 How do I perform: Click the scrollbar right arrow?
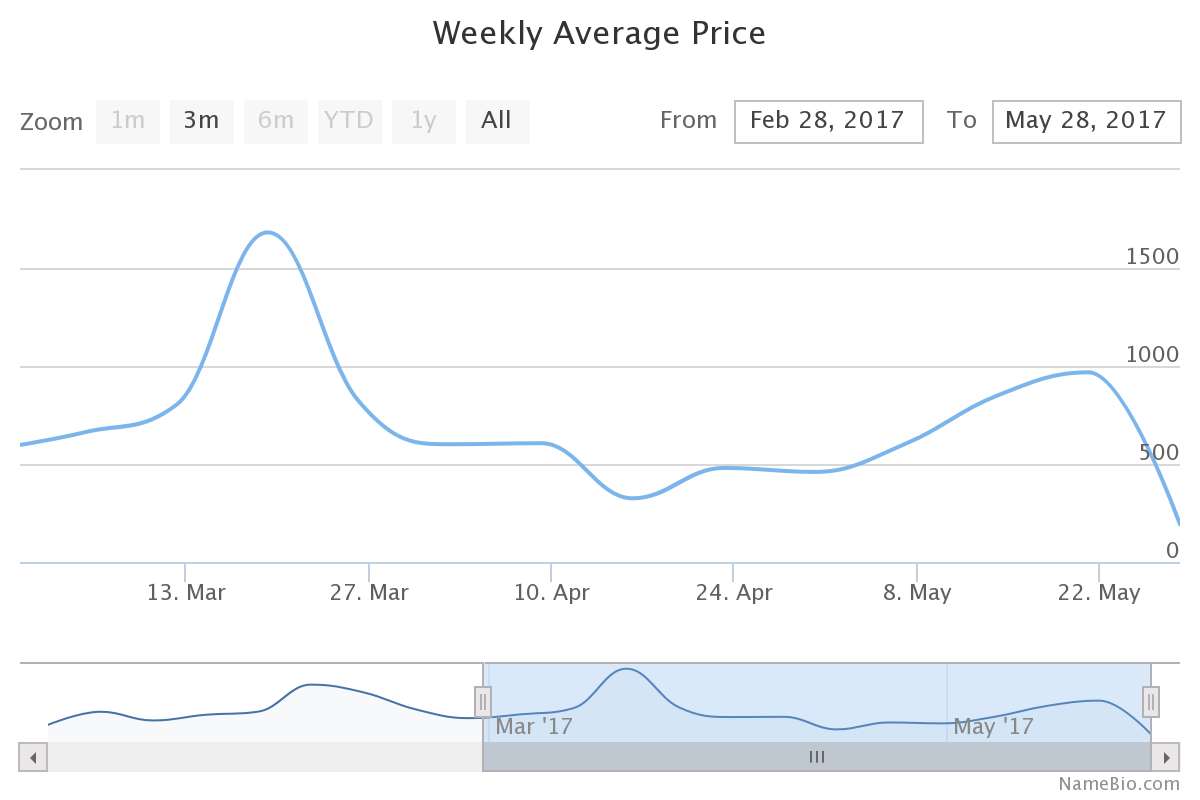click(1166, 757)
